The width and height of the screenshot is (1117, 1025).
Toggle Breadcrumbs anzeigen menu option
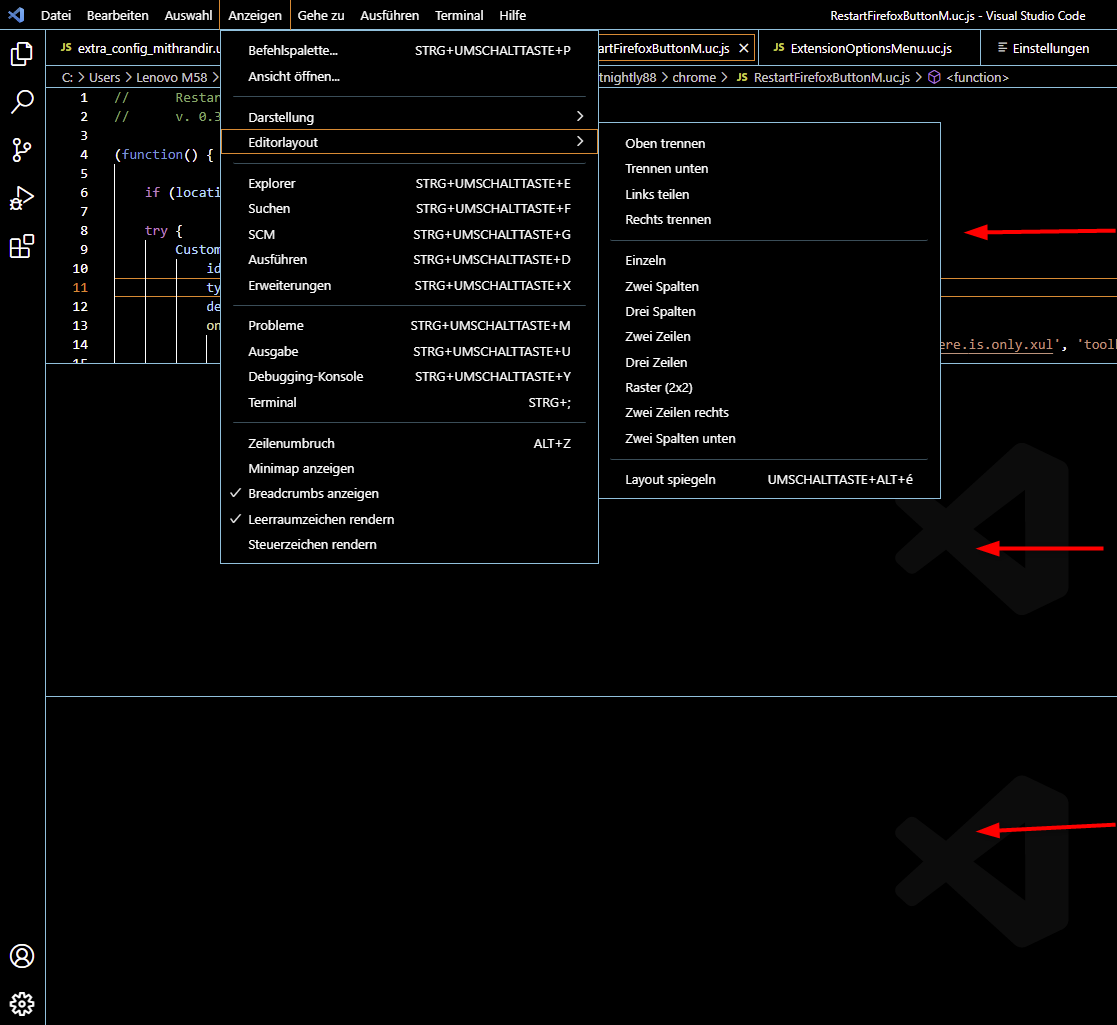(410, 494)
